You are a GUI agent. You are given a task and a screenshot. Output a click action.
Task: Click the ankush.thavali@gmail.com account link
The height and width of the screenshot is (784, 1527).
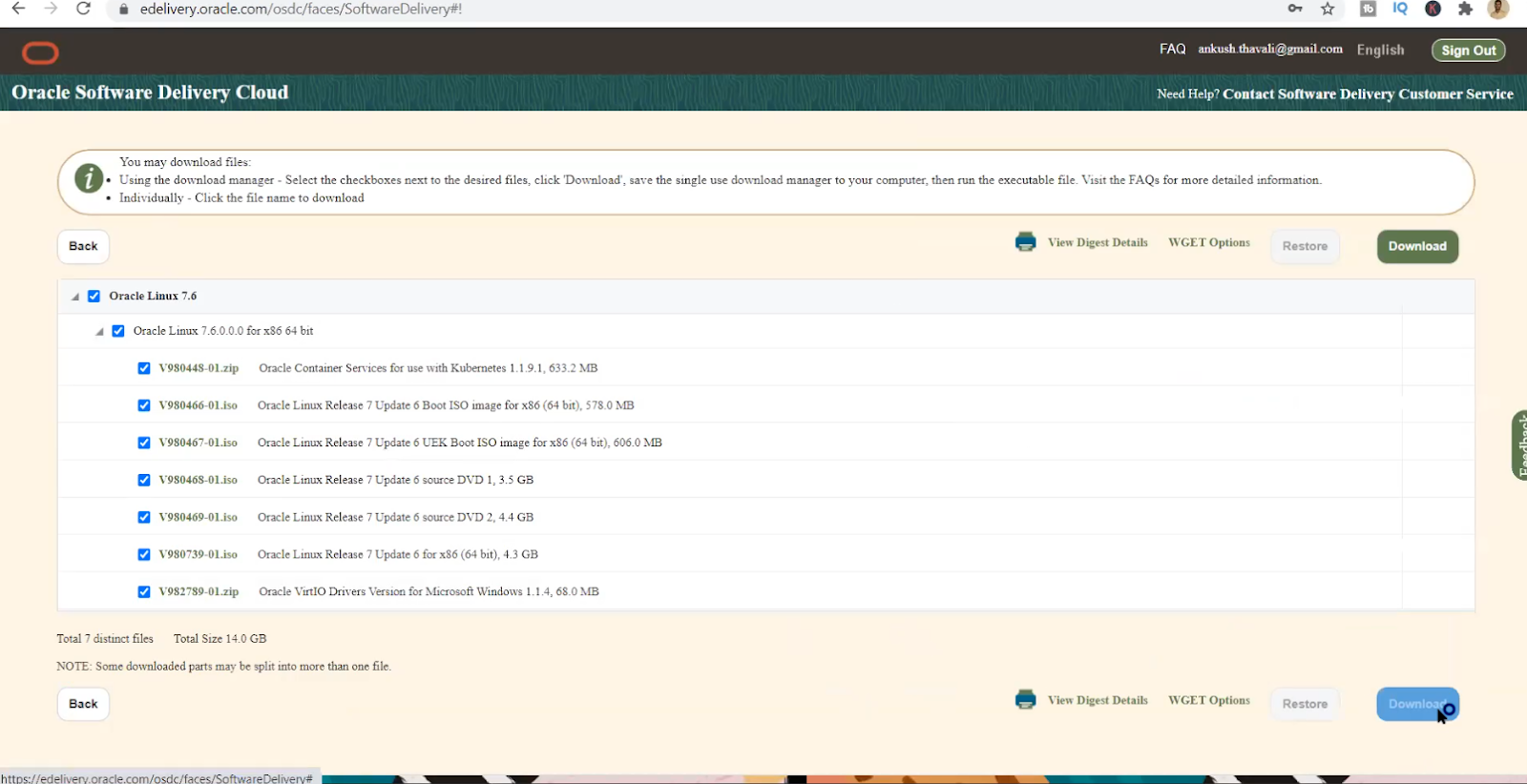point(1270,49)
